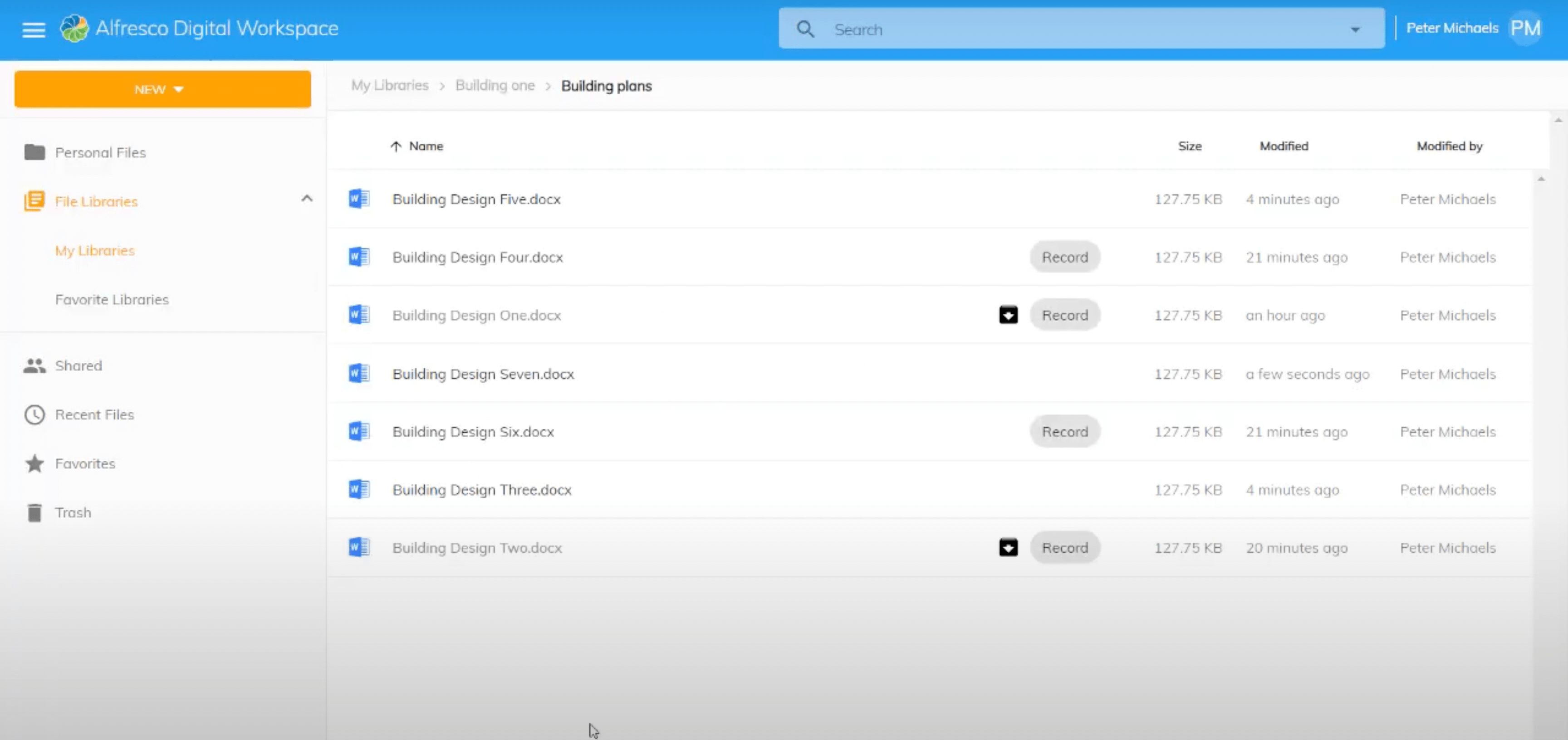Open Trash in sidebar

[x=73, y=512]
